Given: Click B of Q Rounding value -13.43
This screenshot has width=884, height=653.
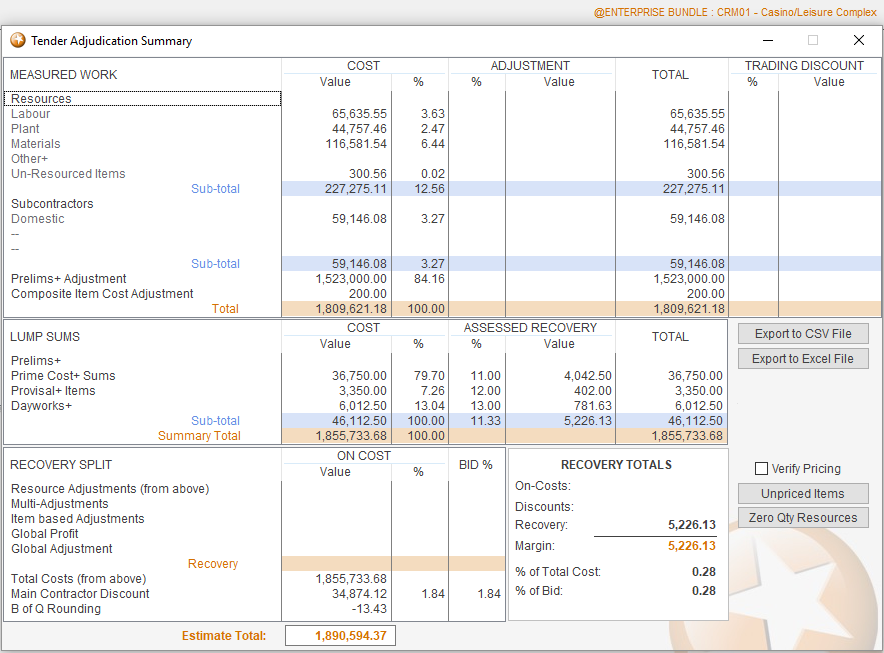Looking at the screenshot, I should [369, 609].
